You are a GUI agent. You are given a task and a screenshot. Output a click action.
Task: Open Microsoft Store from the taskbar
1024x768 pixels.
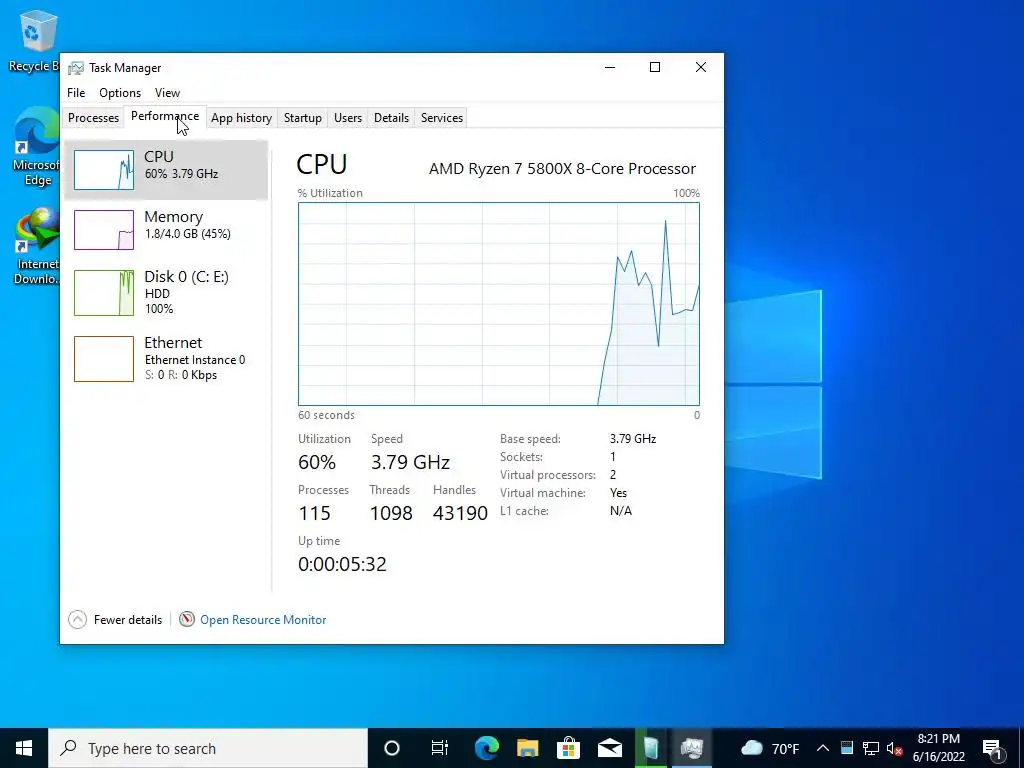click(568, 748)
